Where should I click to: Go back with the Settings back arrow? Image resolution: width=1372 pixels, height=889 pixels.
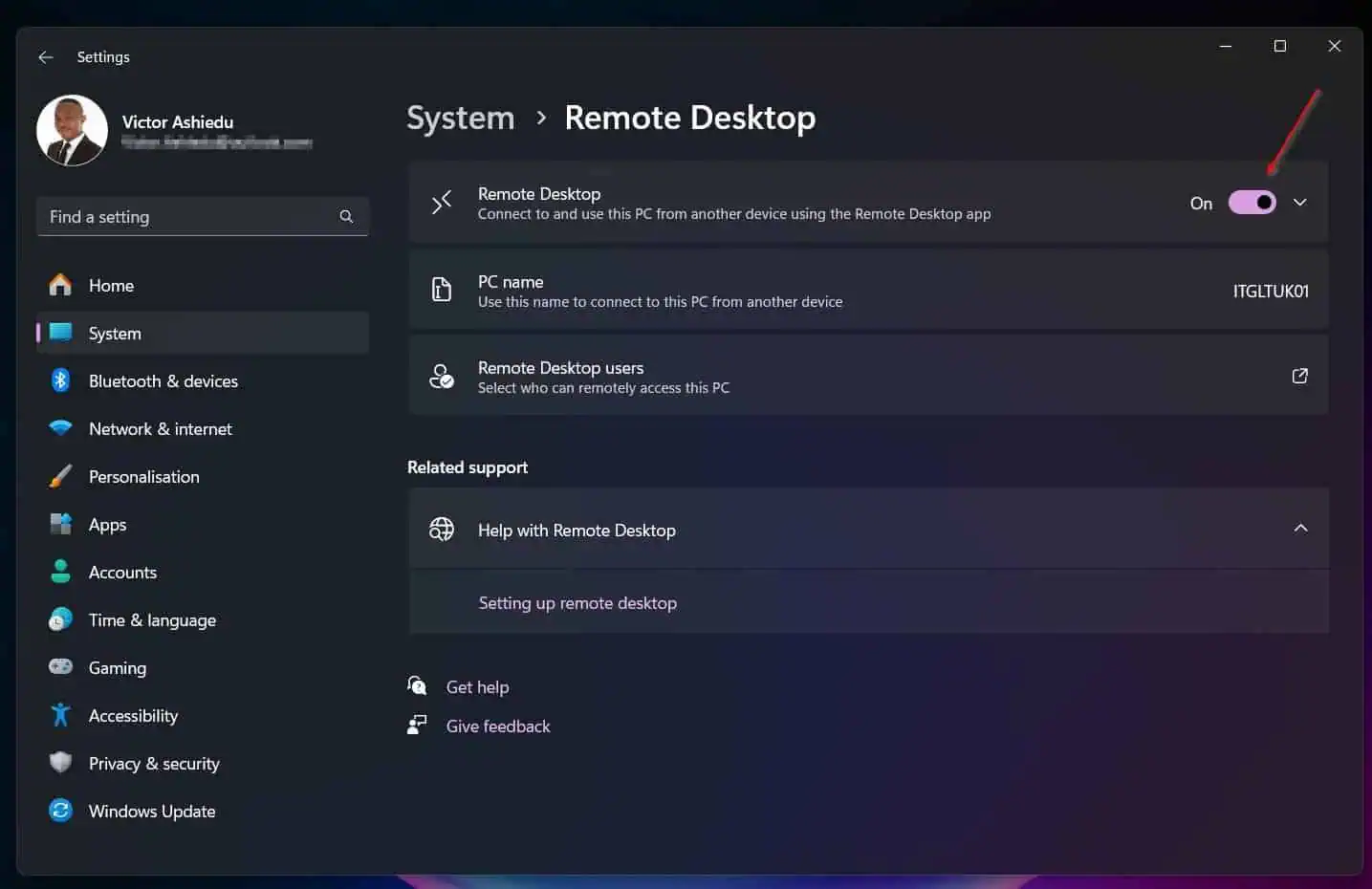[45, 57]
